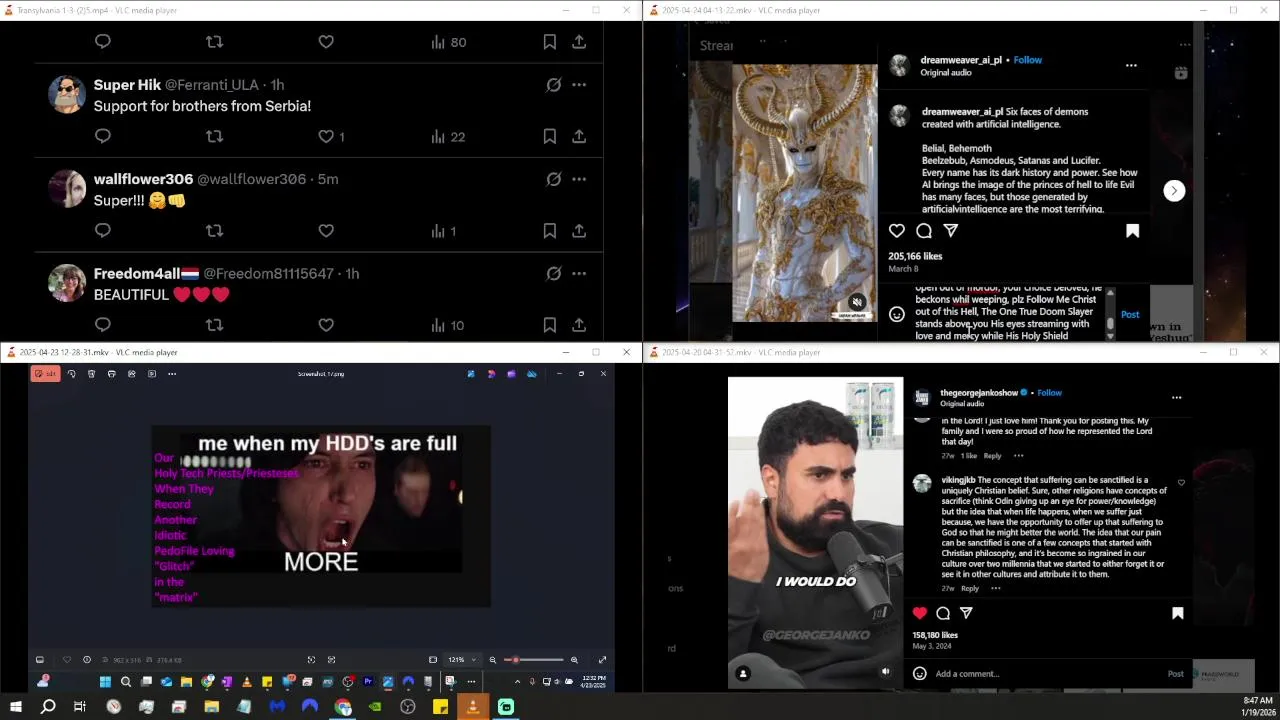Repost wallflower306's tweet
Viewport: 1280px width, 720px height.
tap(214, 231)
